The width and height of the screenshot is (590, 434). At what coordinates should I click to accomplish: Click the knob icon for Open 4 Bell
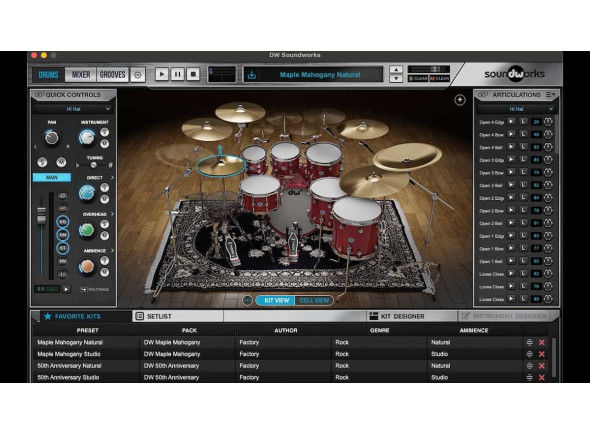tap(548, 147)
